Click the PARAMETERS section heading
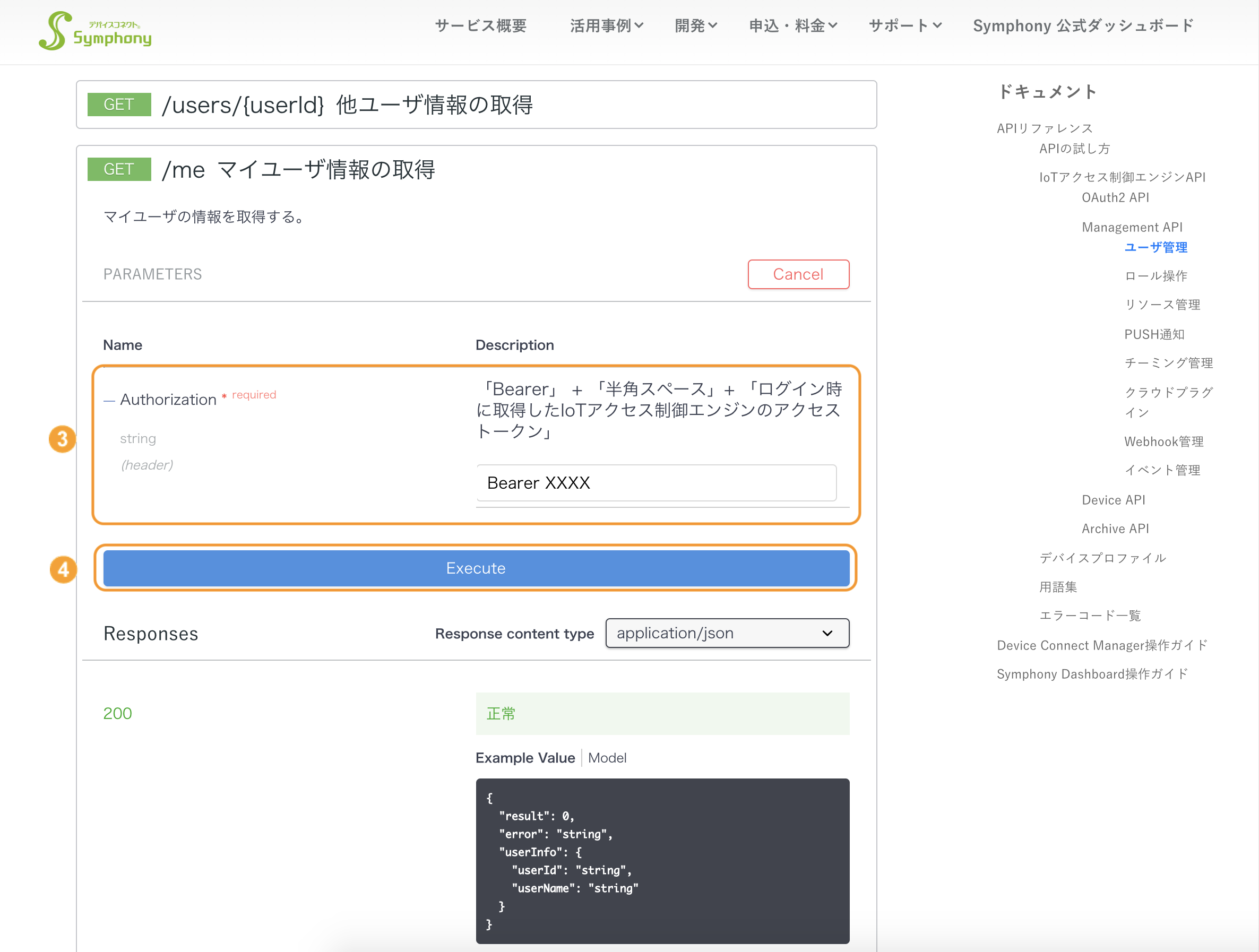 pos(152,274)
